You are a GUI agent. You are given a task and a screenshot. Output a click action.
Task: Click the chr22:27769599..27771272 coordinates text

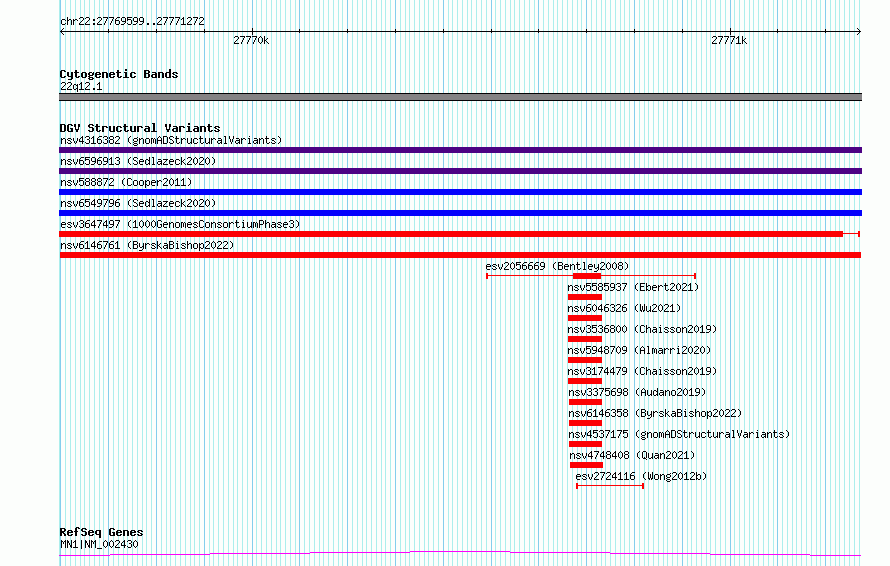pos(132,22)
